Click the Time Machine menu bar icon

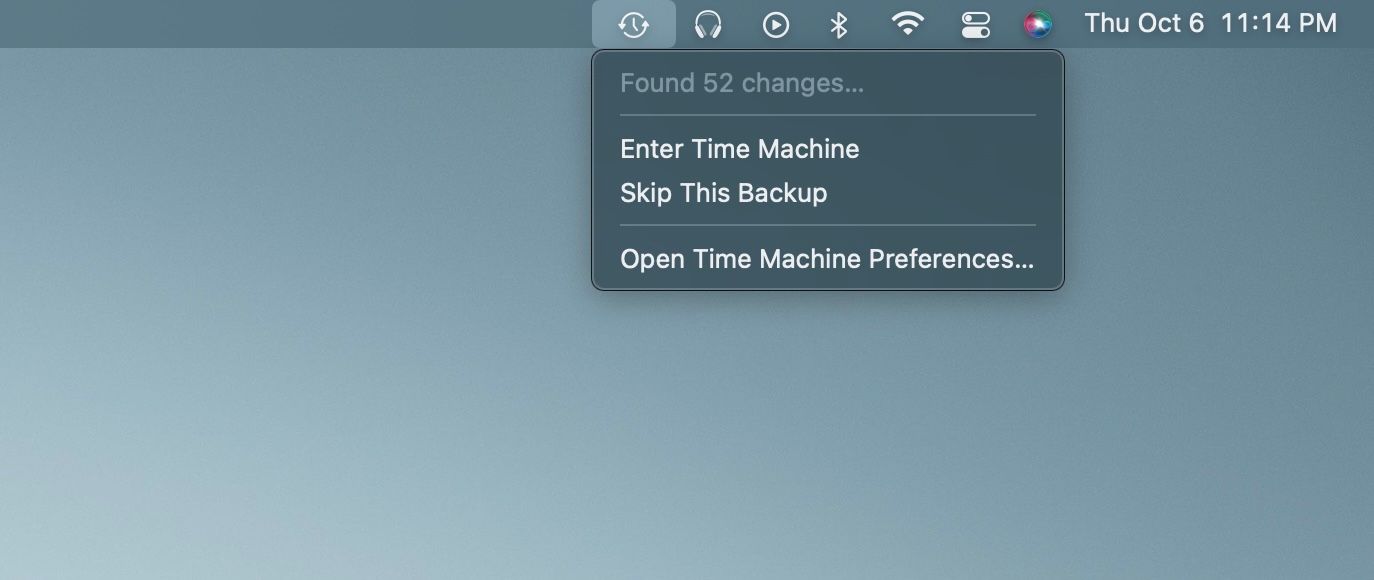(x=634, y=24)
